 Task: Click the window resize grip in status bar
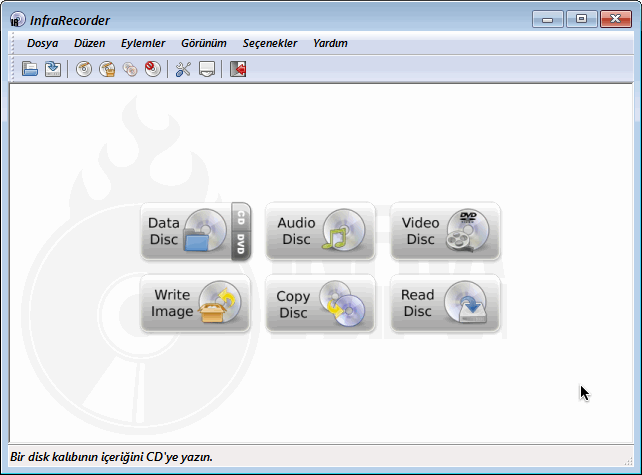tap(628, 461)
